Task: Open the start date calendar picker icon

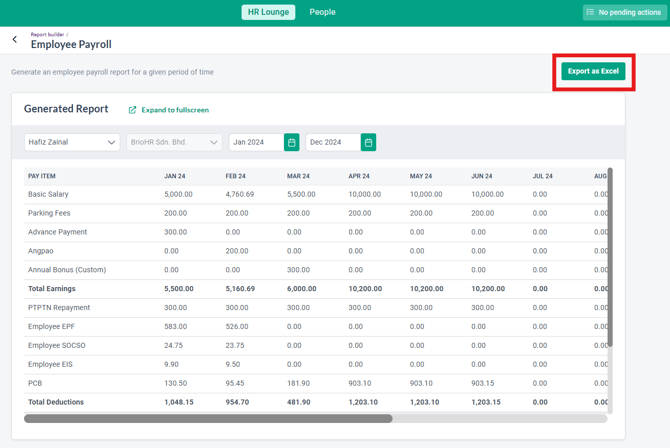Action: coord(292,143)
